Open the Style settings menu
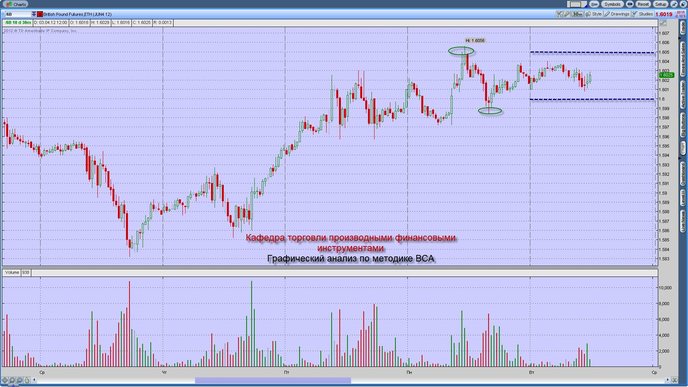The image size is (688, 387). point(594,14)
